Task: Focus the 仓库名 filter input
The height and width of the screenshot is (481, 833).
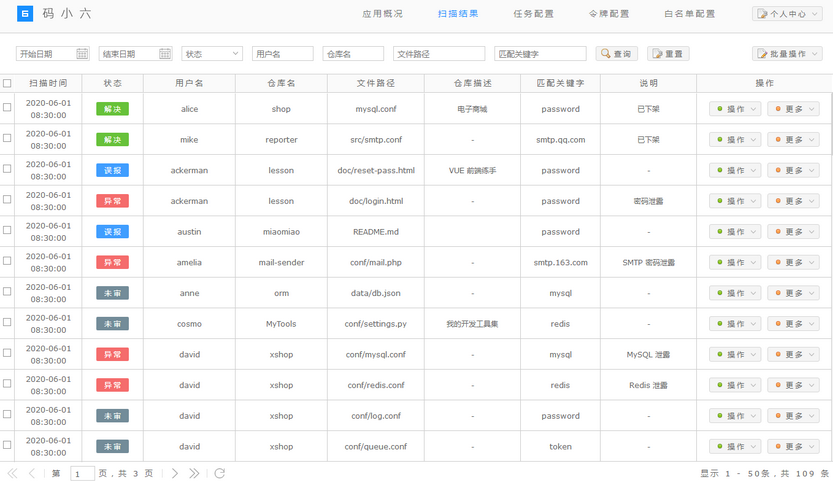Action: coord(353,54)
